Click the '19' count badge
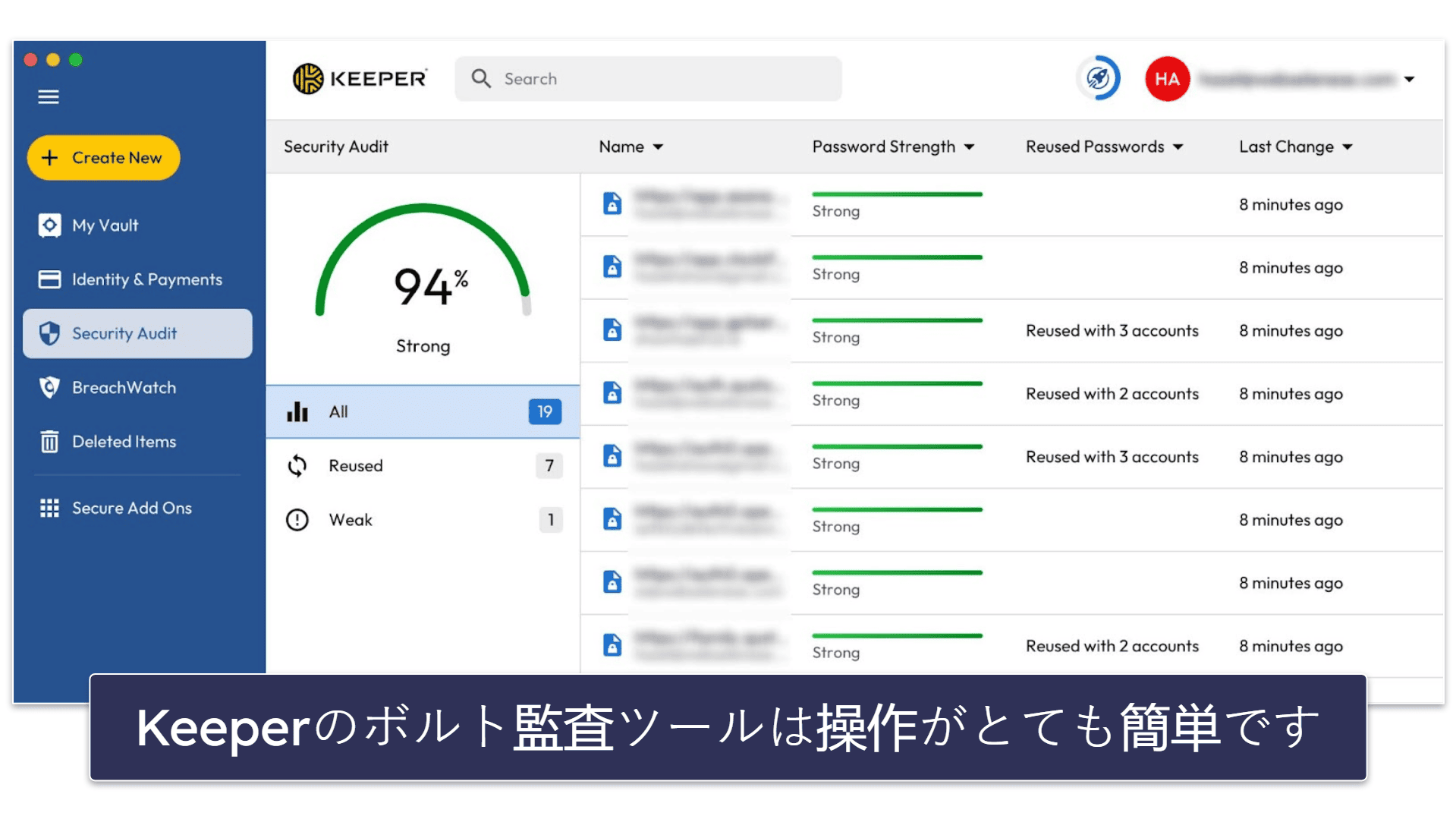 tap(545, 411)
